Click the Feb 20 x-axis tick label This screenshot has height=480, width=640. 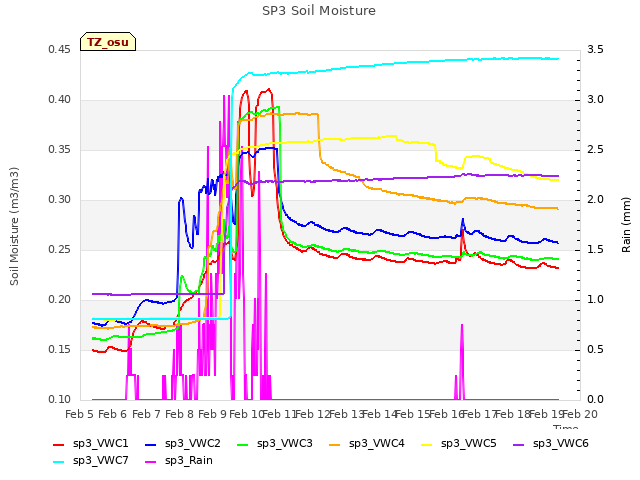click(580, 414)
